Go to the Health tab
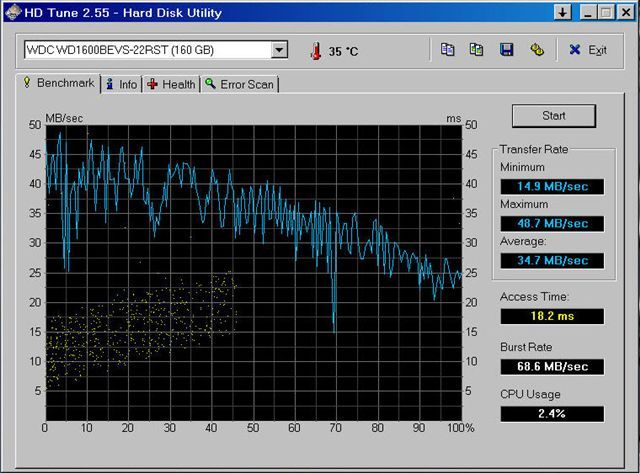The image size is (640, 473). 172,85
